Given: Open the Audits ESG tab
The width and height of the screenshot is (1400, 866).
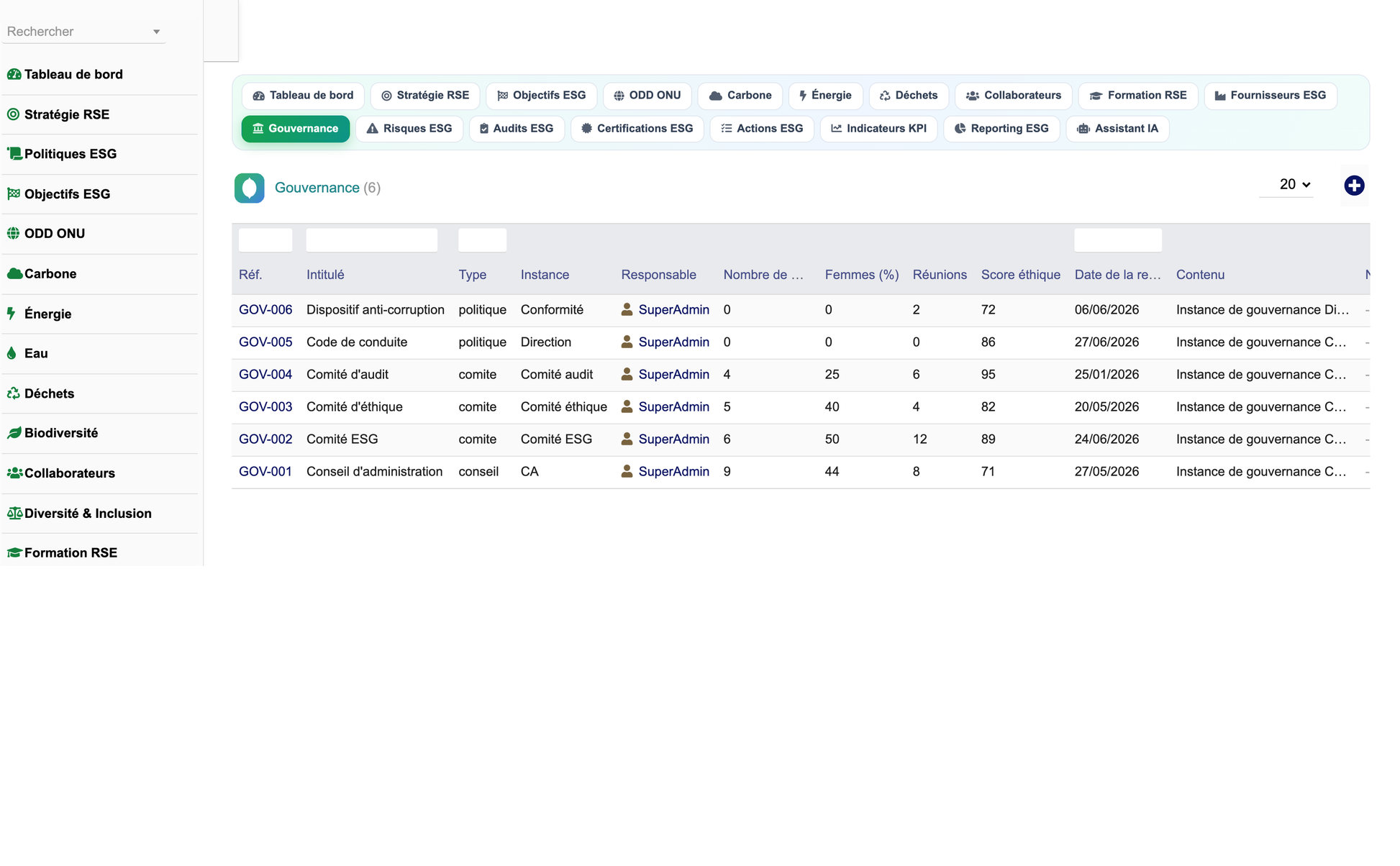Looking at the screenshot, I should pos(517,129).
